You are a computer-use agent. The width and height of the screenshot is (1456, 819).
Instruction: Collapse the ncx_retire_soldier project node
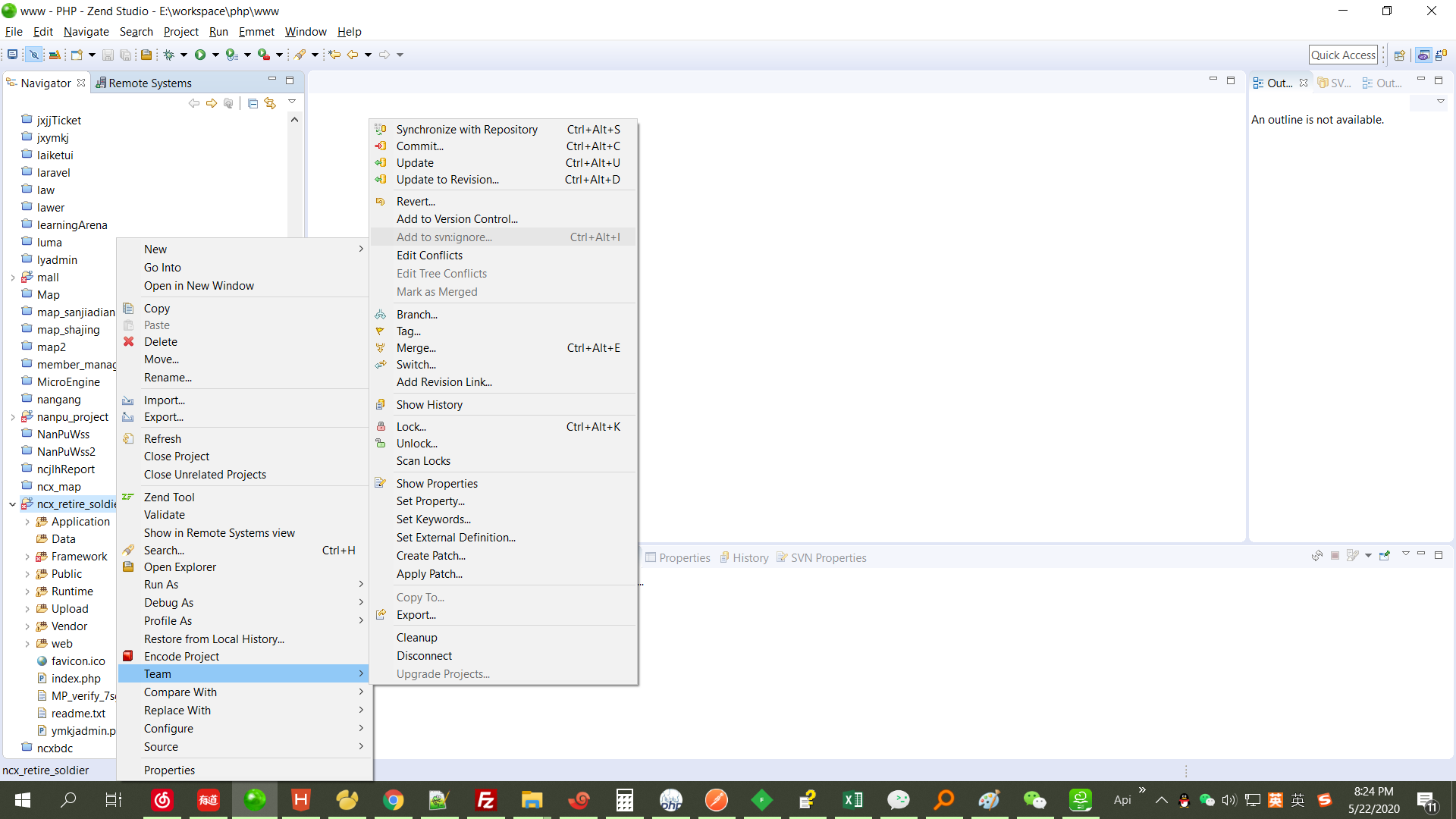point(13,504)
